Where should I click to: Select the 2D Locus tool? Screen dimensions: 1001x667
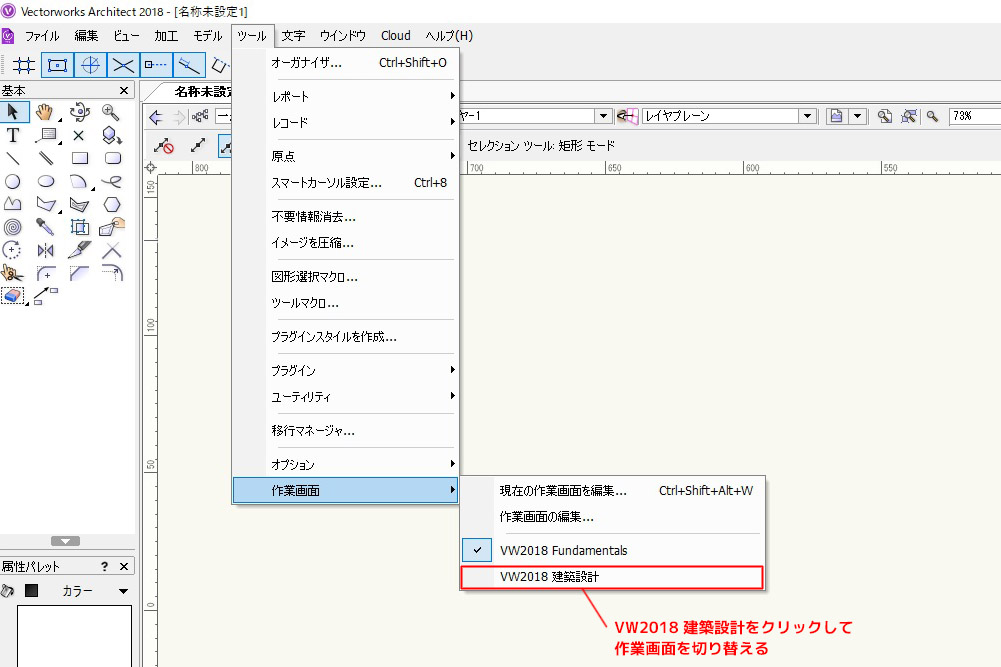79,135
